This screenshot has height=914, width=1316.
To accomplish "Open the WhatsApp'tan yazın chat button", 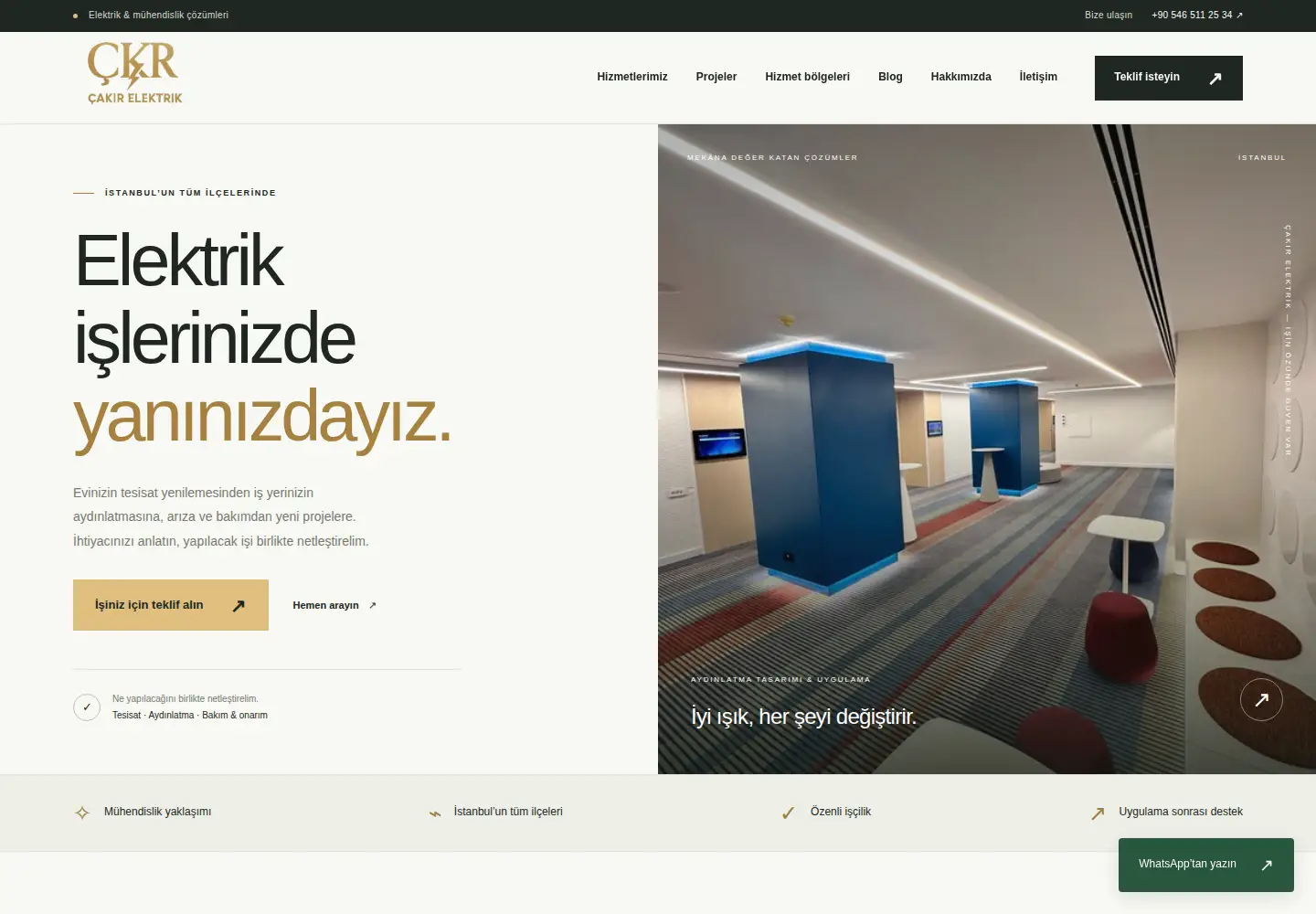I will 1206,865.
